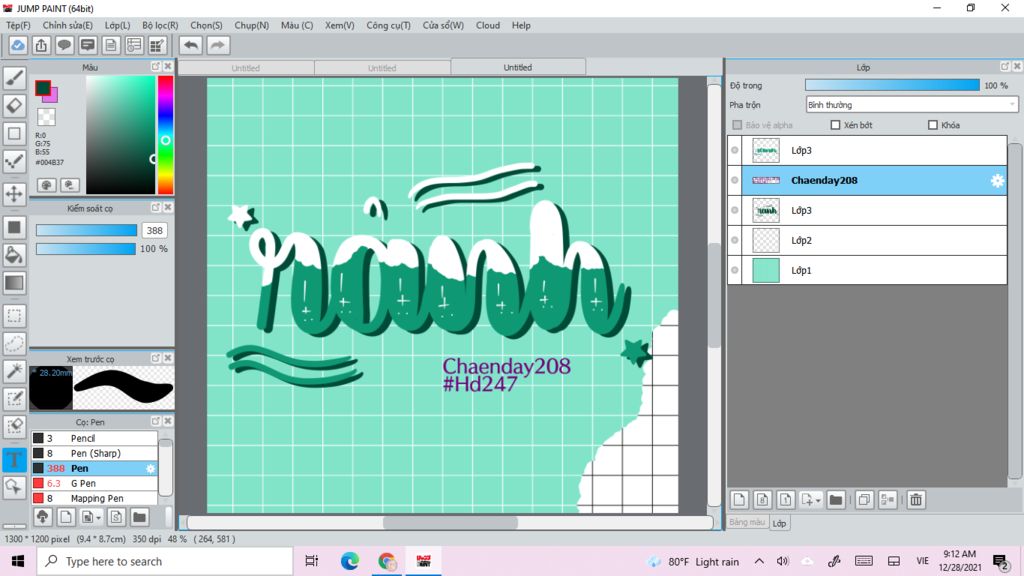Open the add-layer dropdown arrow in Lớp panel
This screenshot has height=576, width=1024.
point(818,500)
